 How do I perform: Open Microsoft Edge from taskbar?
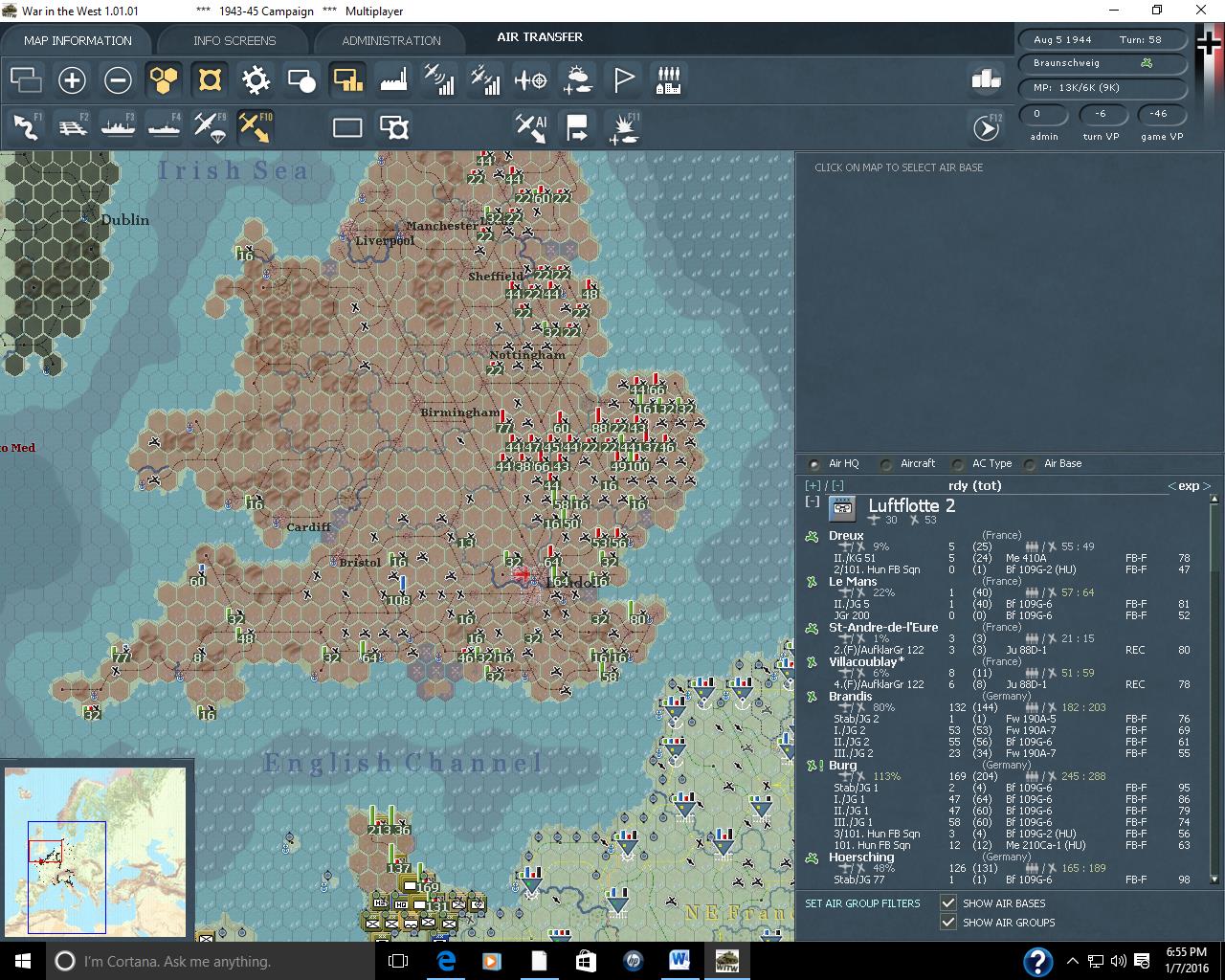coord(446,961)
